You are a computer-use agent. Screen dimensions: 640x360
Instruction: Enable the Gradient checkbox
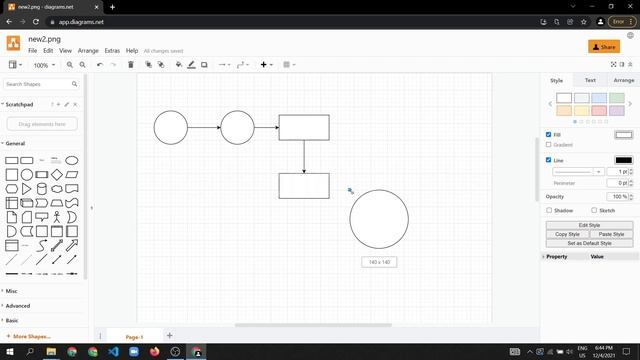click(548, 144)
